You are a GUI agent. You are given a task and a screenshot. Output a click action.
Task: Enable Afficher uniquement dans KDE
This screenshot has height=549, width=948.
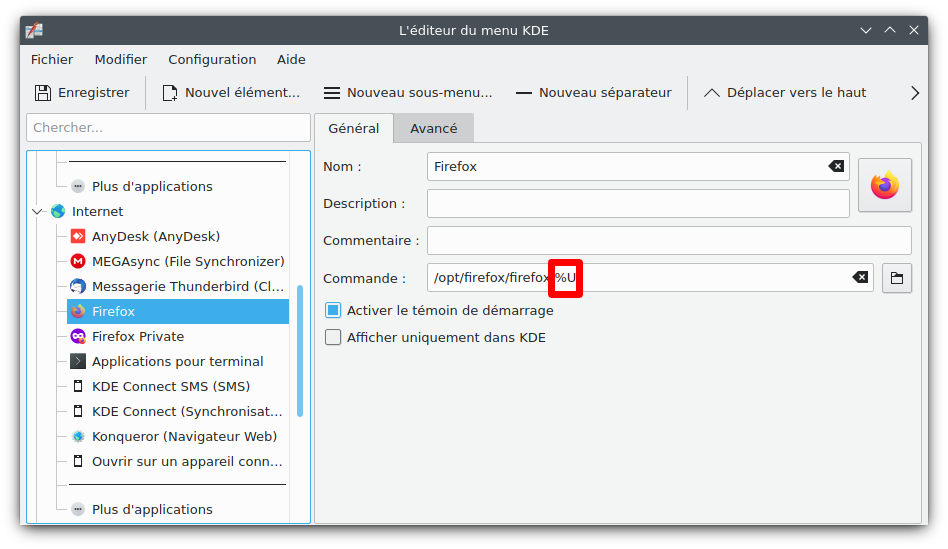[x=333, y=337]
